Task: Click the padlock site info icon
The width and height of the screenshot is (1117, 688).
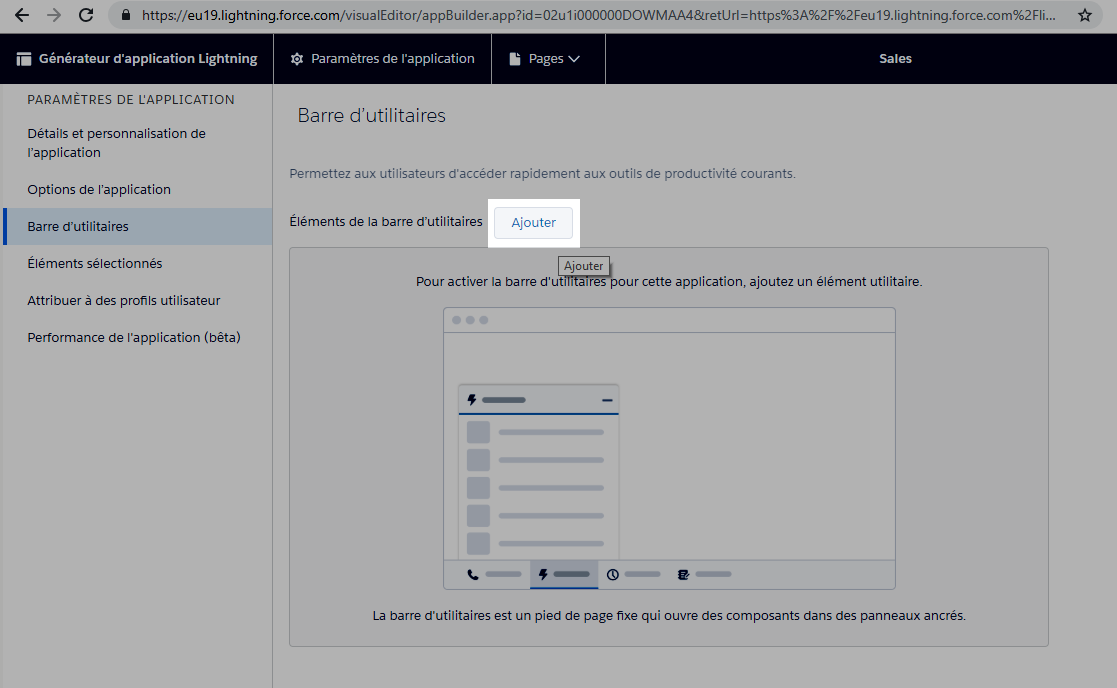Action: (126, 15)
